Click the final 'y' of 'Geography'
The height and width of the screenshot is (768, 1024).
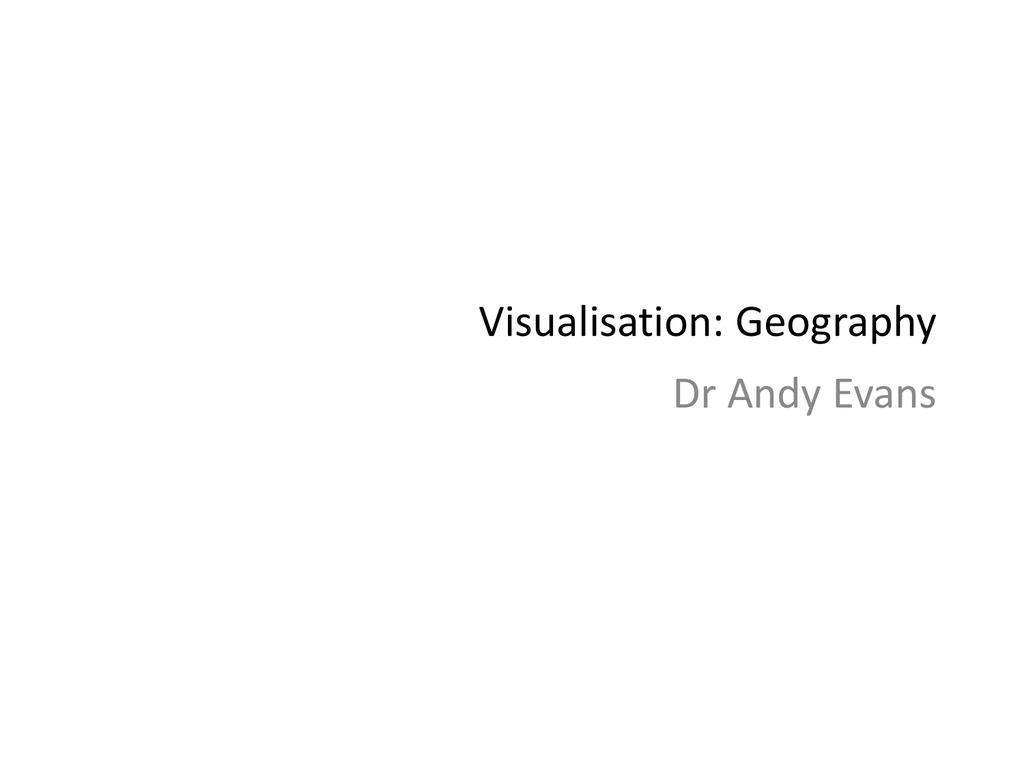pos(922,329)
